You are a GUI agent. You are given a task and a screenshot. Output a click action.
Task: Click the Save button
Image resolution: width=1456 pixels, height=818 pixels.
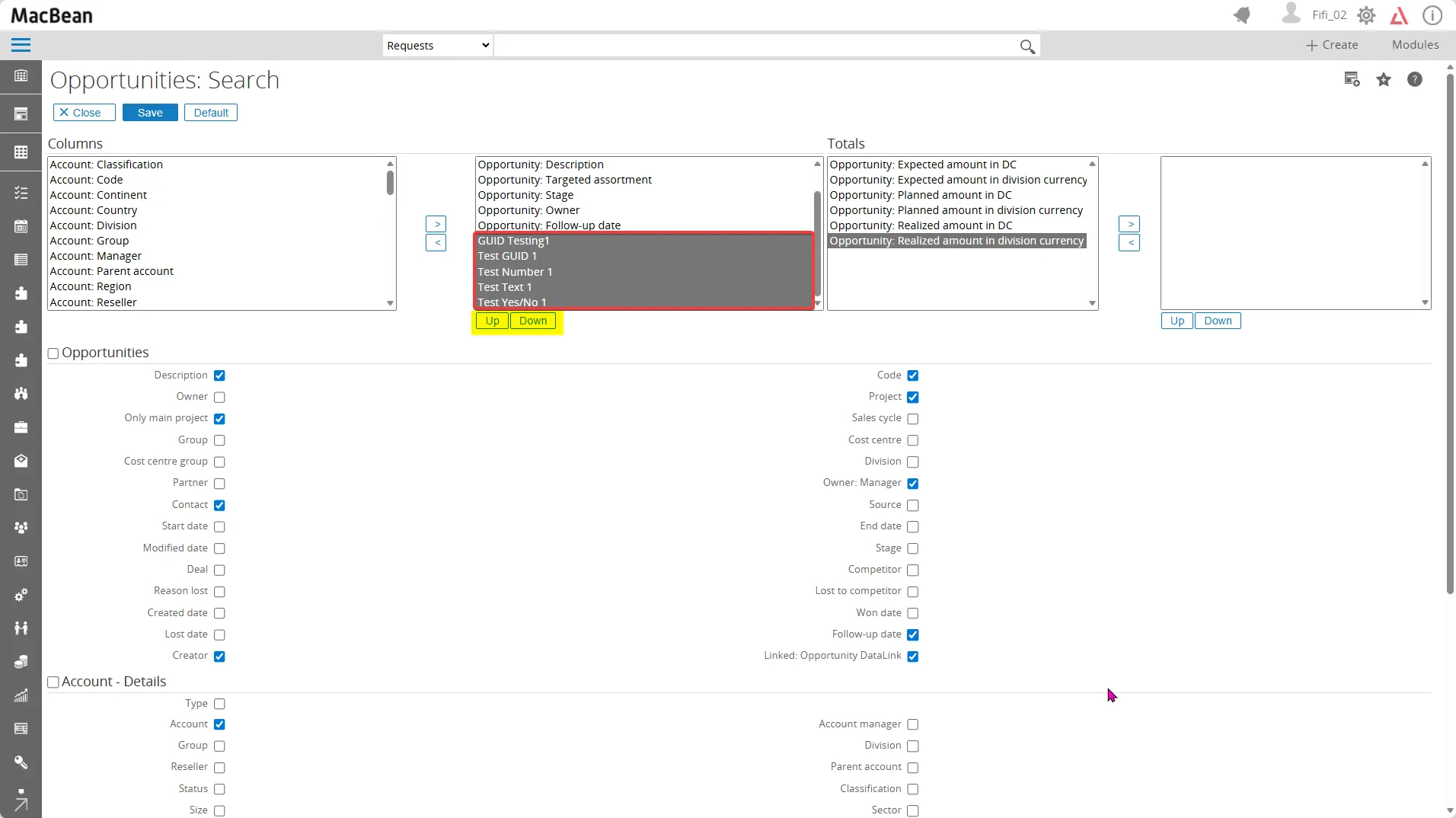click(150, 113)
